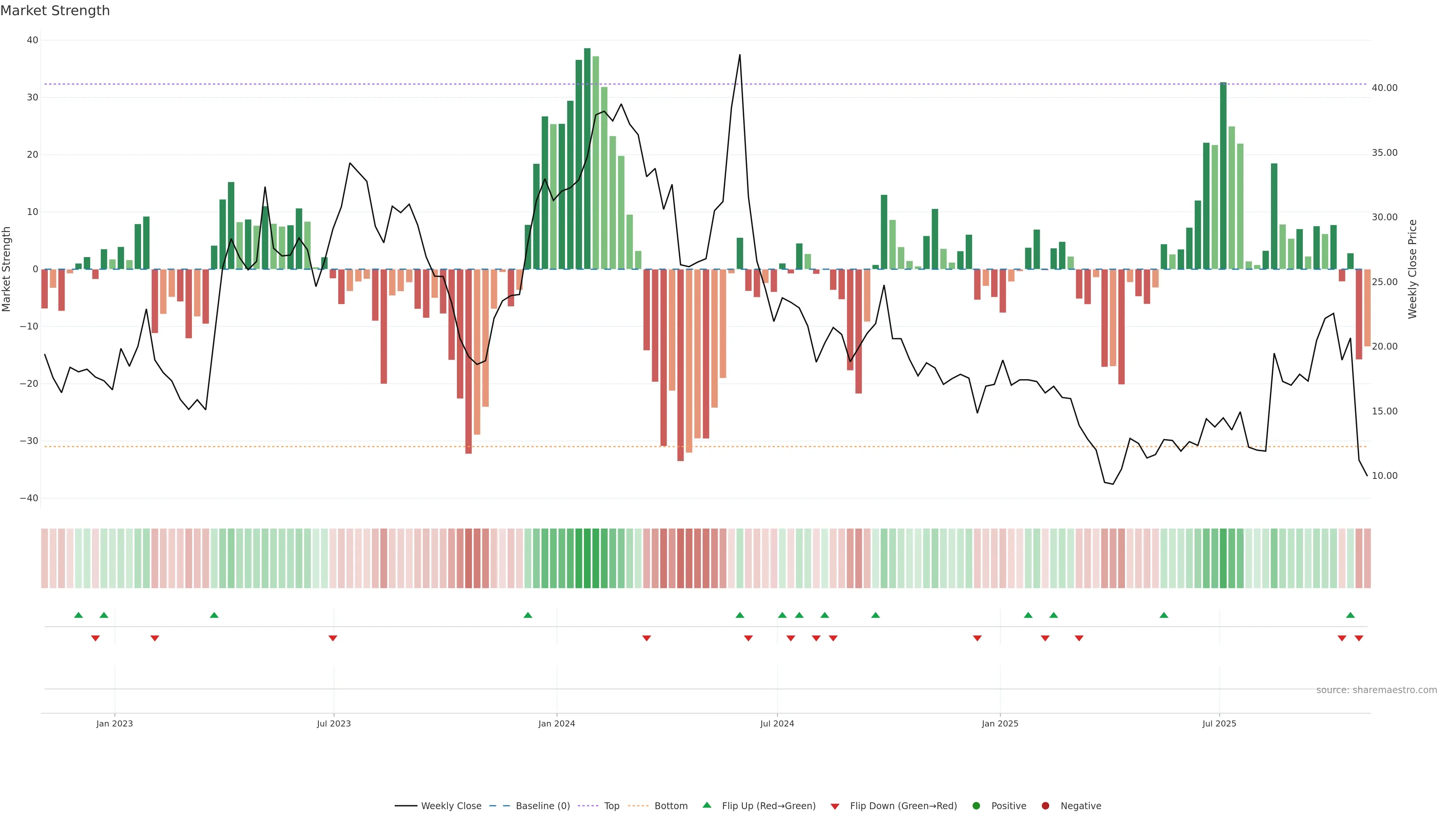Click the Jul 2025 x-axis label
Screen dimensions: 1456x819
[x=1219, y=723]
